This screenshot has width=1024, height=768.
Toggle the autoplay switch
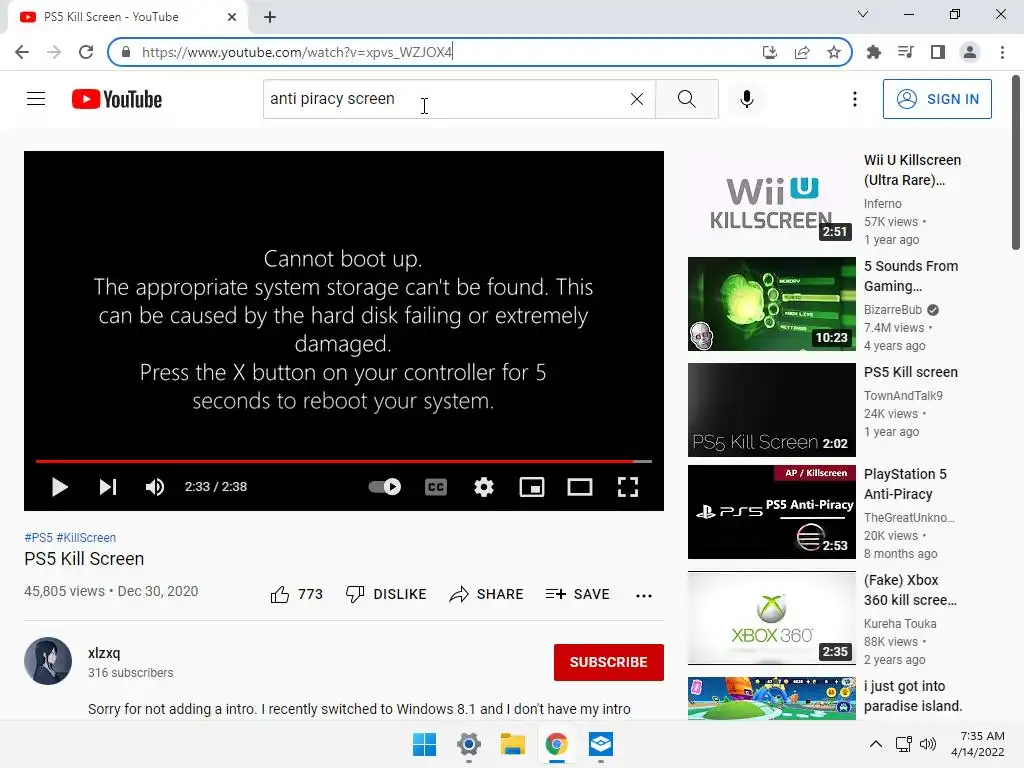(385, 487)
